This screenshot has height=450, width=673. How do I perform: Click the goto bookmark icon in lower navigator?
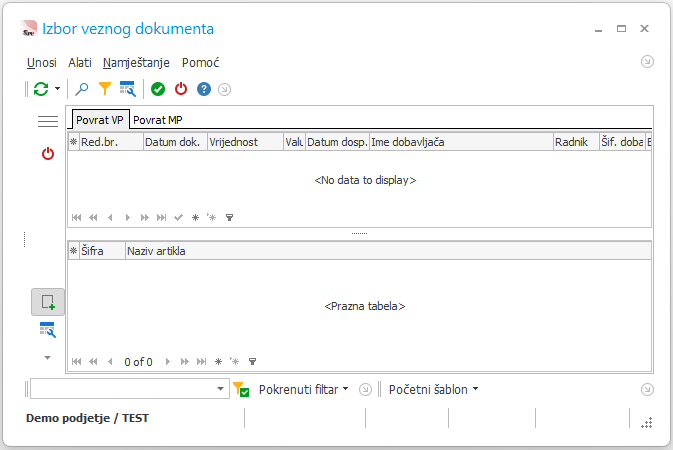235,362
